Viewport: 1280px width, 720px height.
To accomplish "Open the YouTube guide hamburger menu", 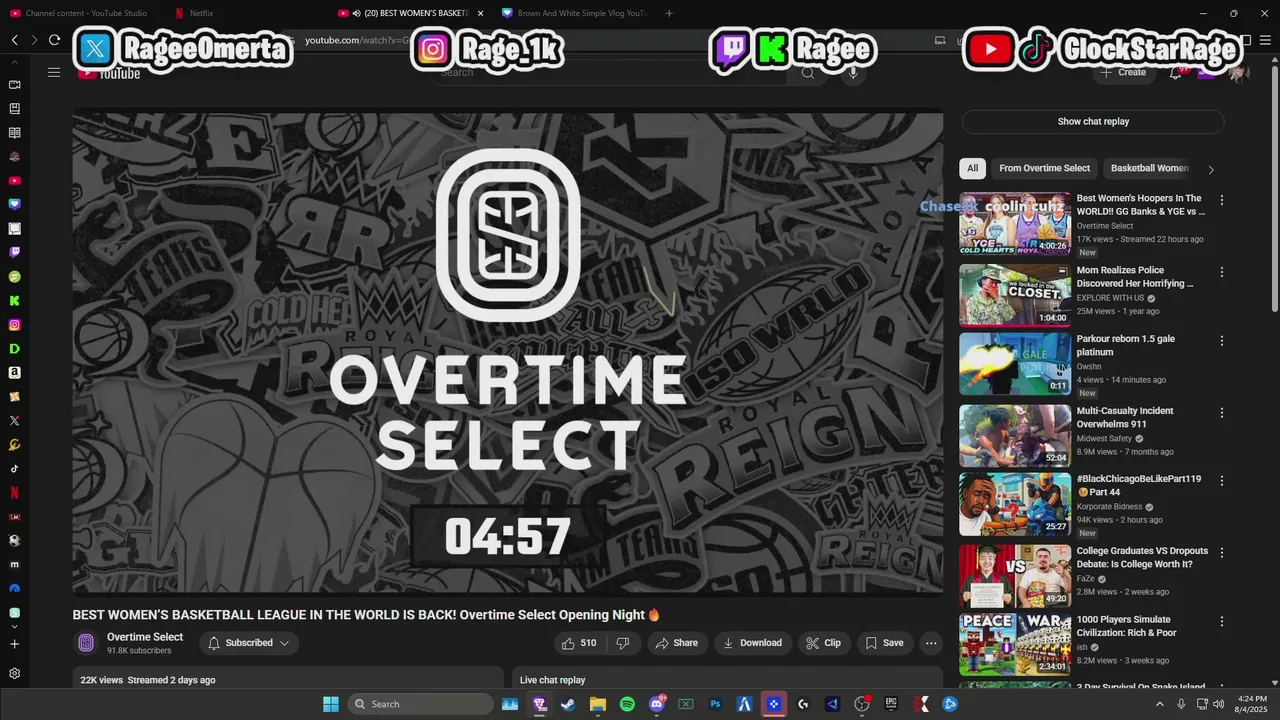I will tap(54, 72).
